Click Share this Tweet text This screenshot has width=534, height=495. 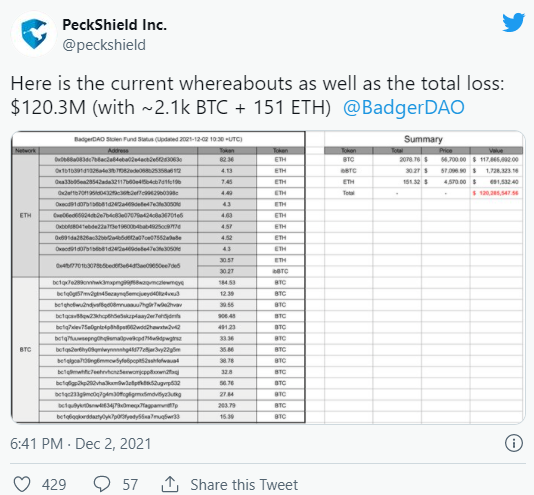point(244,484)
